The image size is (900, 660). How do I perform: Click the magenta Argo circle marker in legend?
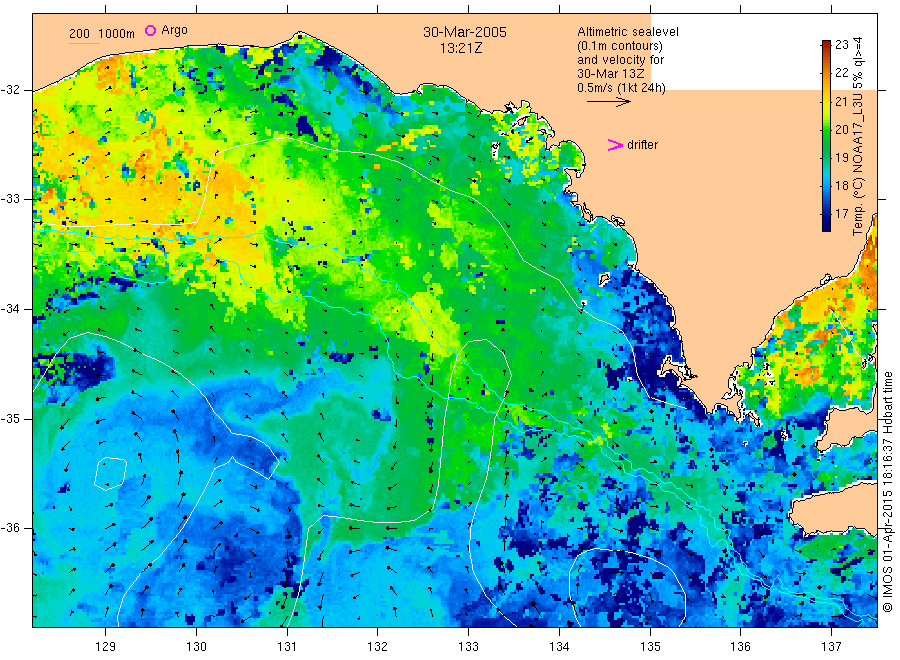[150, 30]
